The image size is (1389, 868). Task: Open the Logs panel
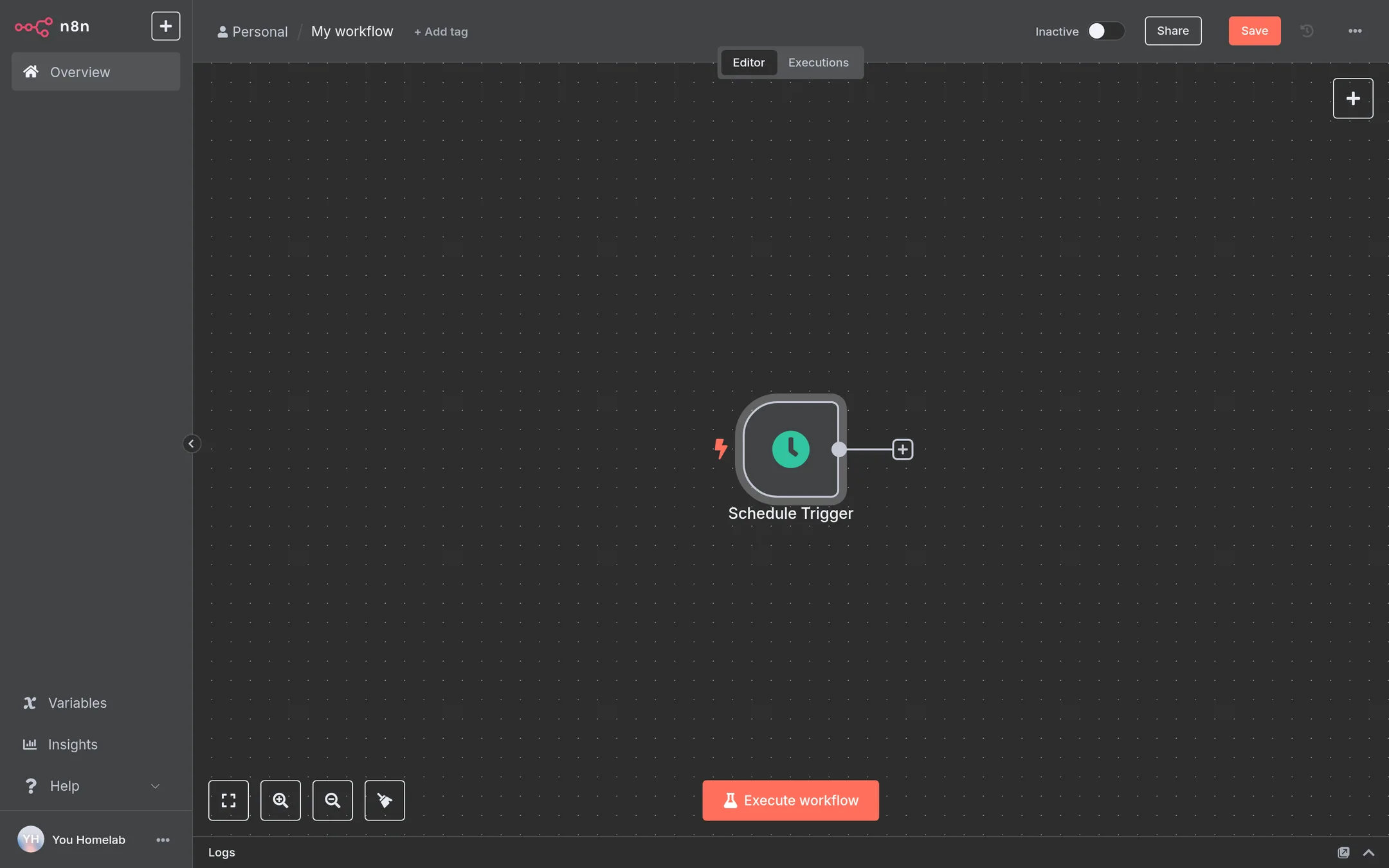(x=221, y=853)
